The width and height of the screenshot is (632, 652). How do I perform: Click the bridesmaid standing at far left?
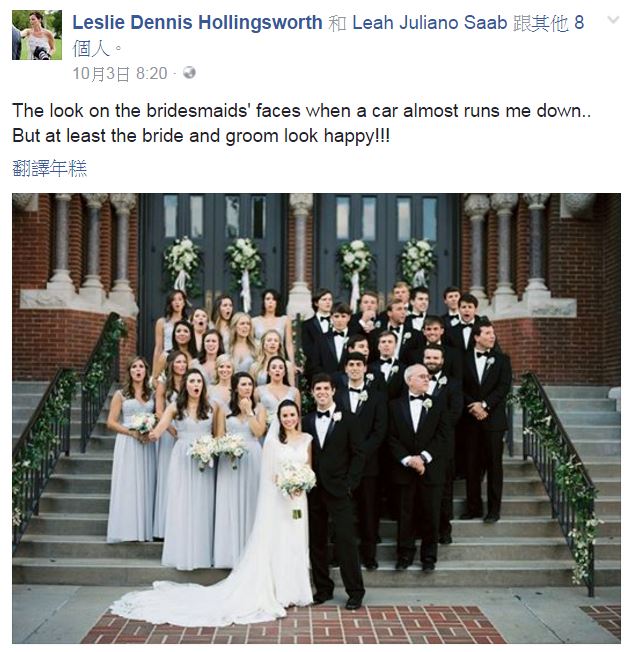(x=133, y=449)
